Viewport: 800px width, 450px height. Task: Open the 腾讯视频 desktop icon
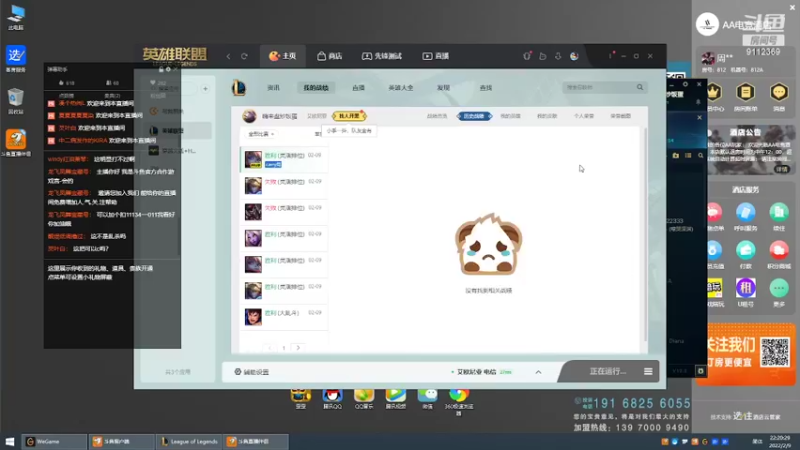tap(395, 398)
